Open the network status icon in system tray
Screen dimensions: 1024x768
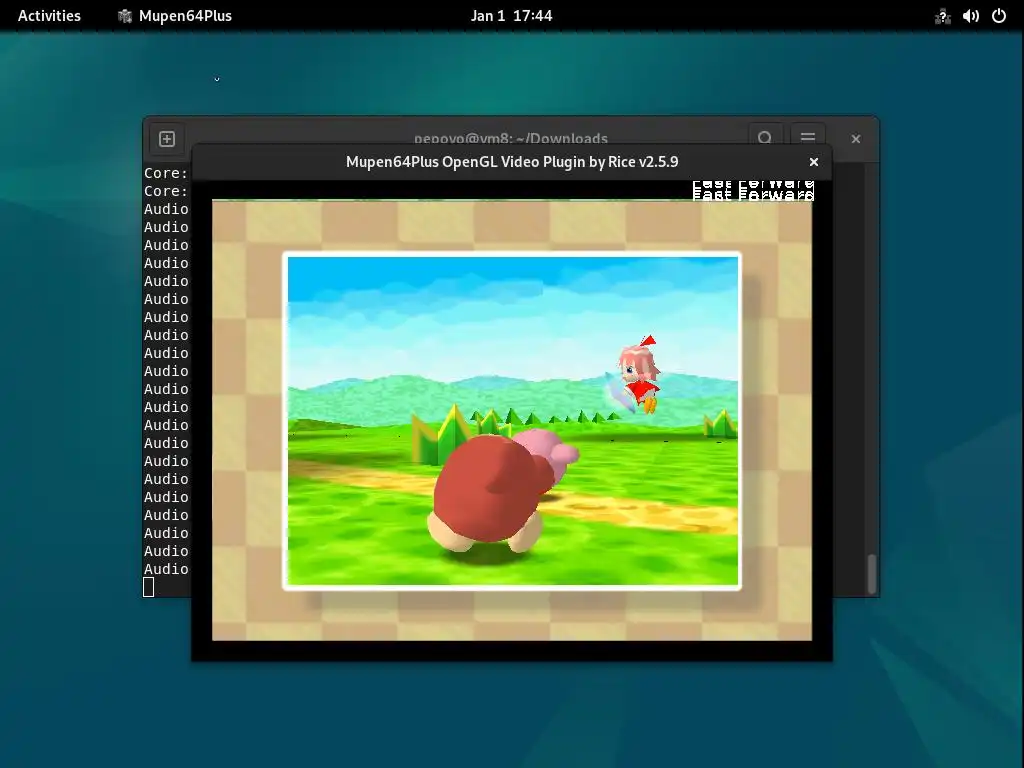[942, 16]
